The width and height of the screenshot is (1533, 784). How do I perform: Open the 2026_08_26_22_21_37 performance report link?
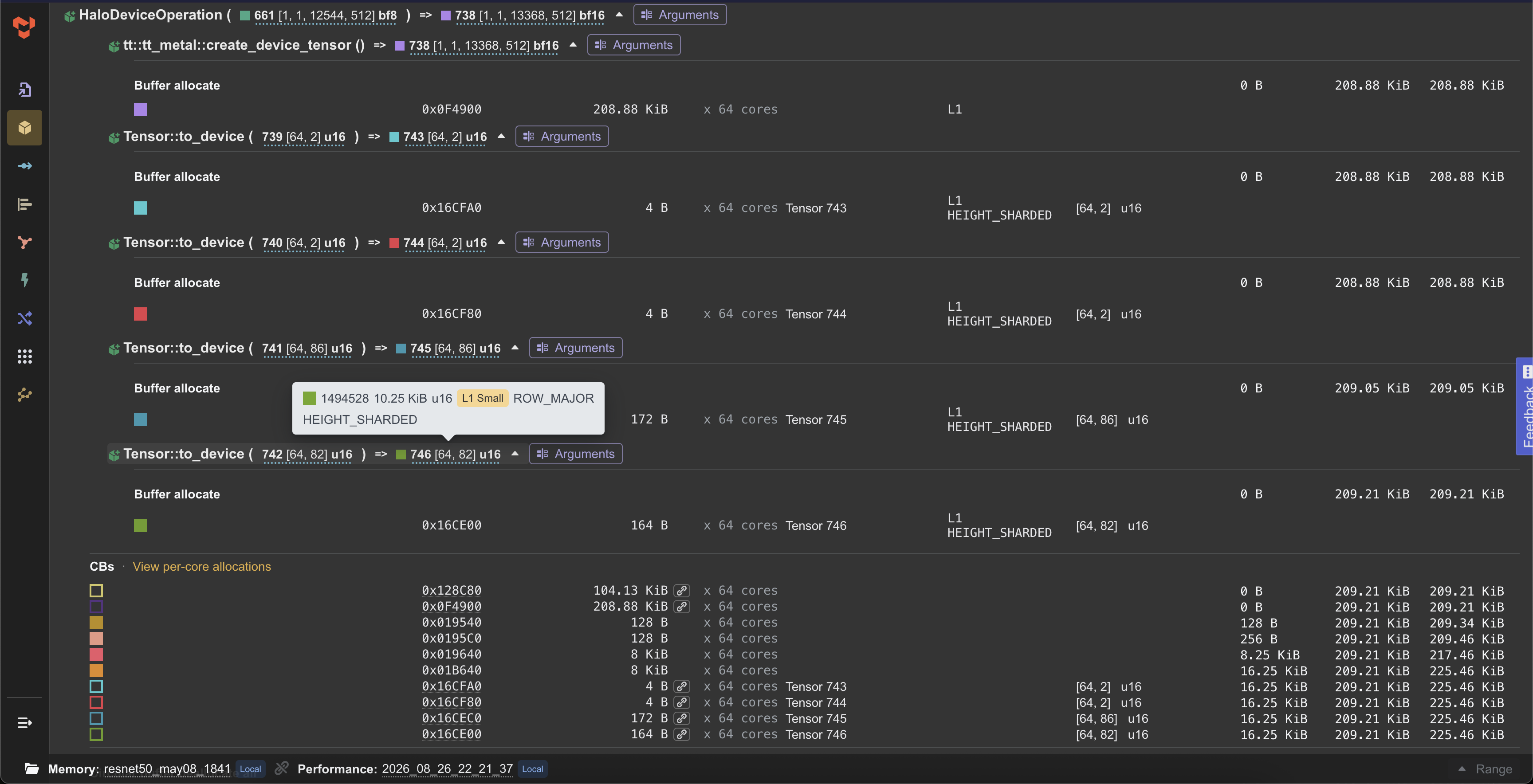tap(448, 768)
